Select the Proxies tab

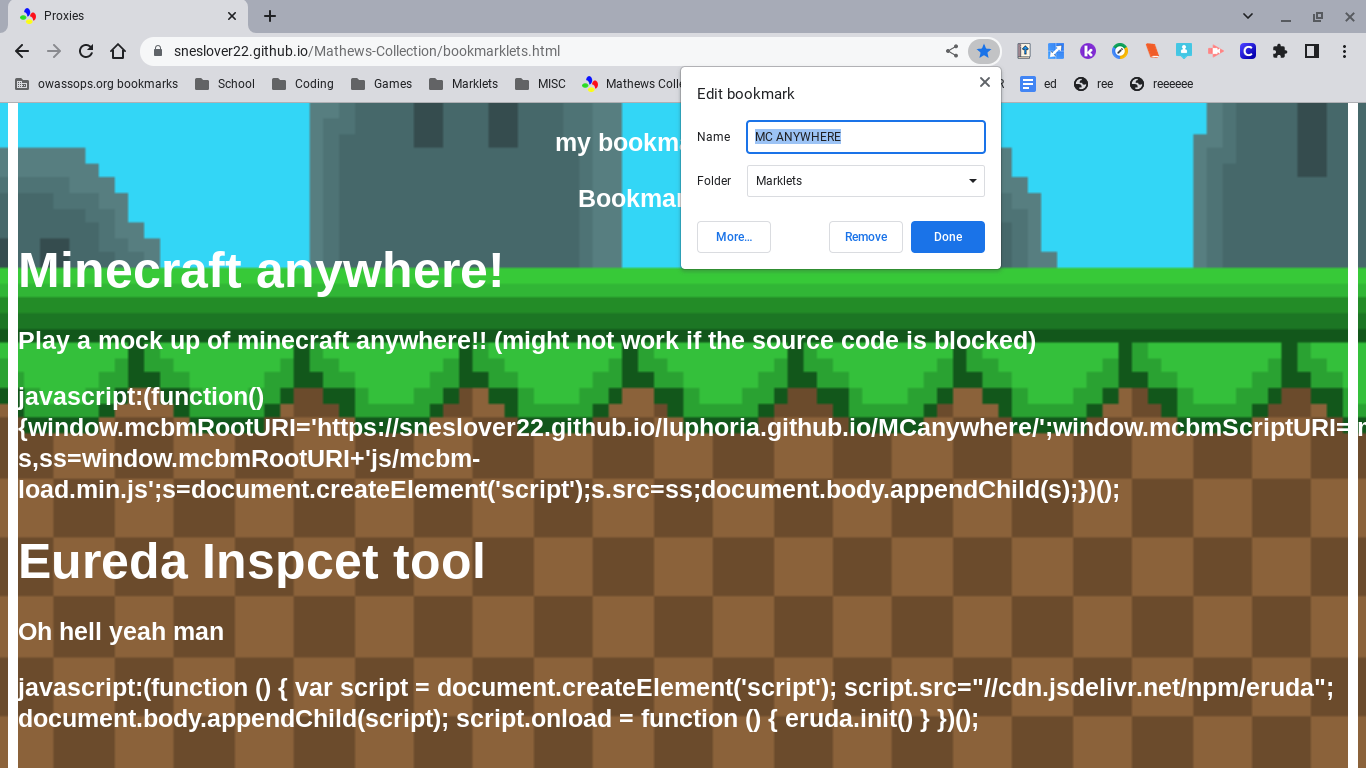tap(128, 16)
